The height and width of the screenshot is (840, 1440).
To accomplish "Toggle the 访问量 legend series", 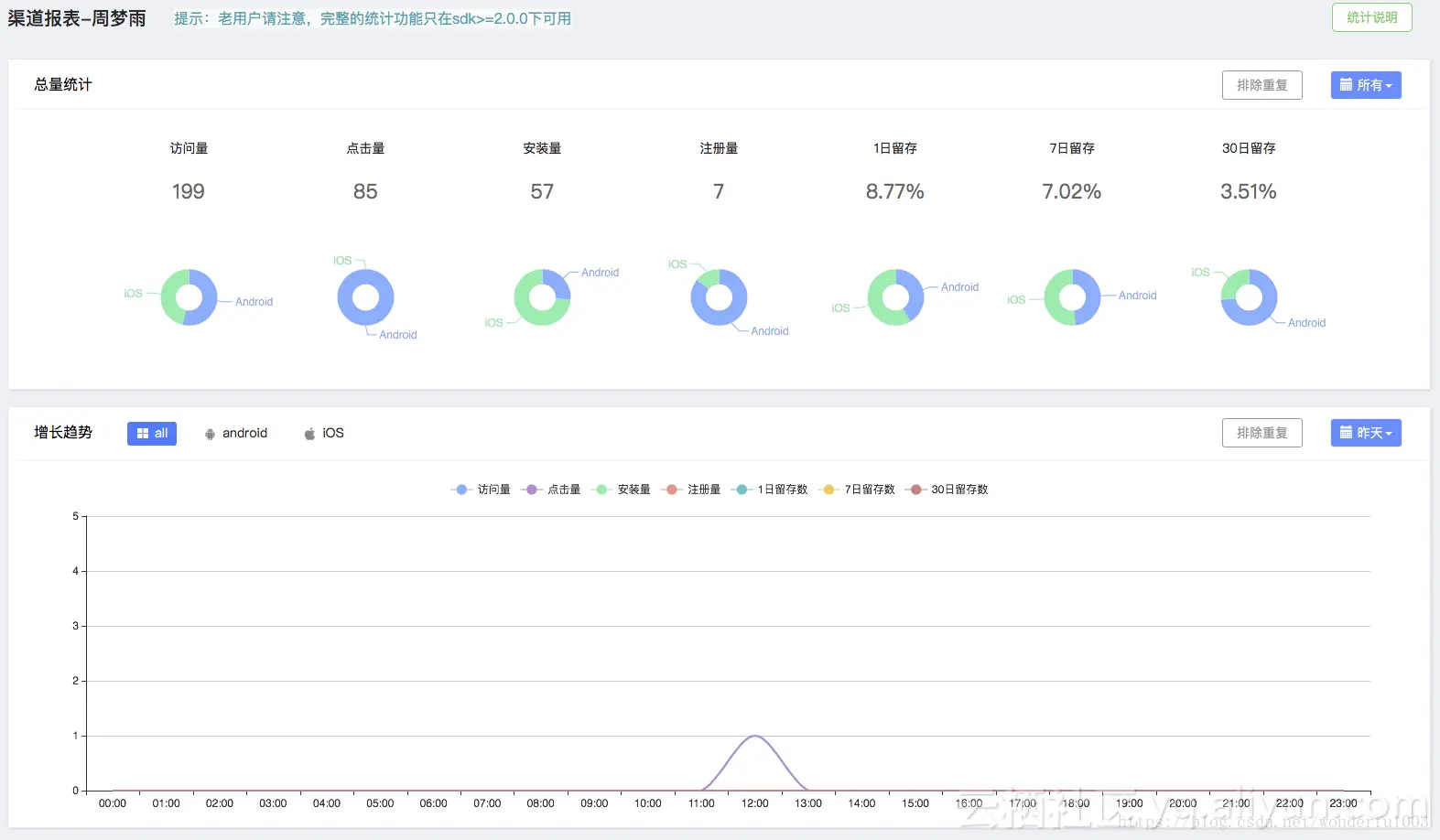I will 481,490.
